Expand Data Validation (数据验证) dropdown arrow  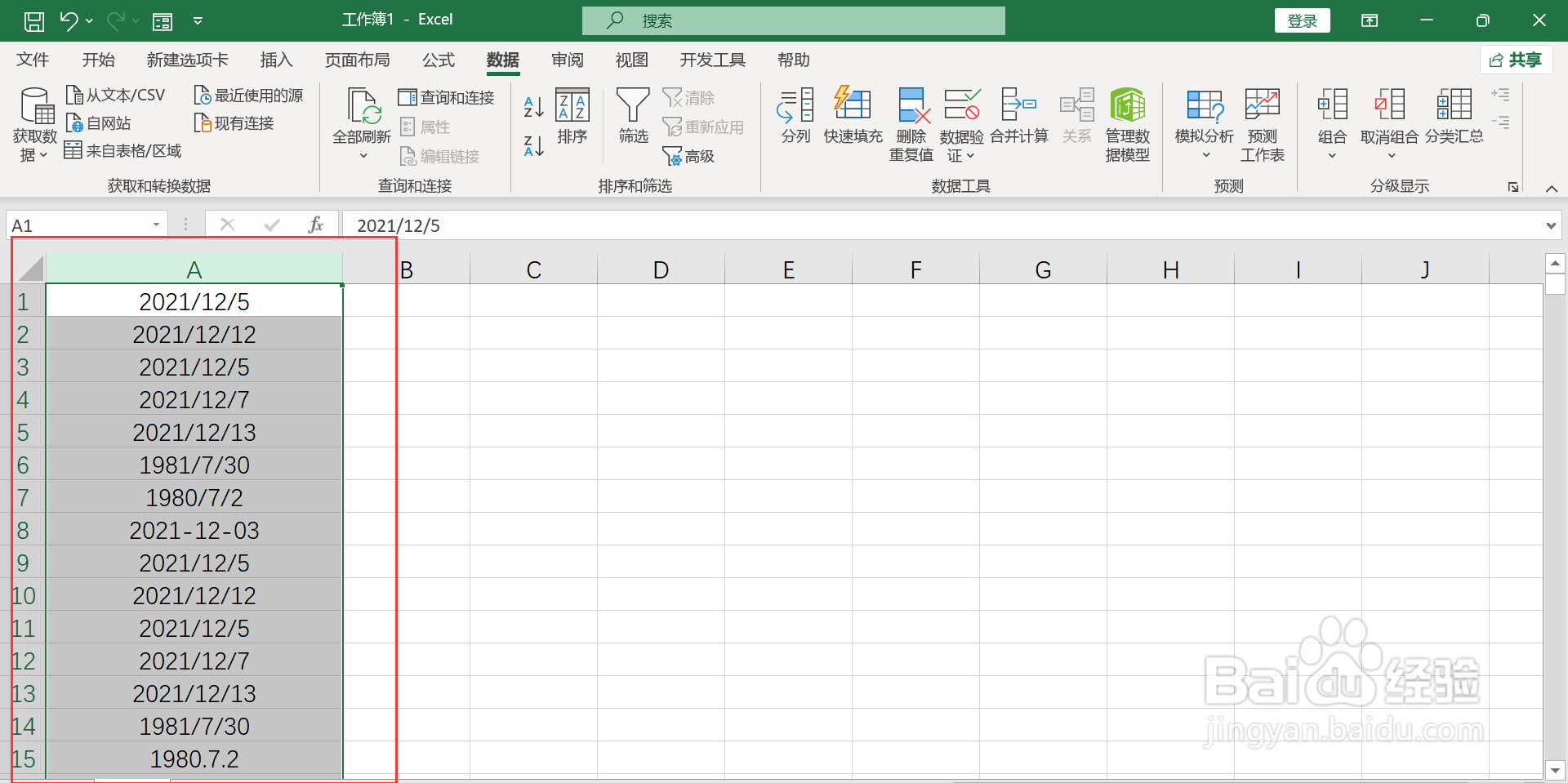tap(970, 156)
